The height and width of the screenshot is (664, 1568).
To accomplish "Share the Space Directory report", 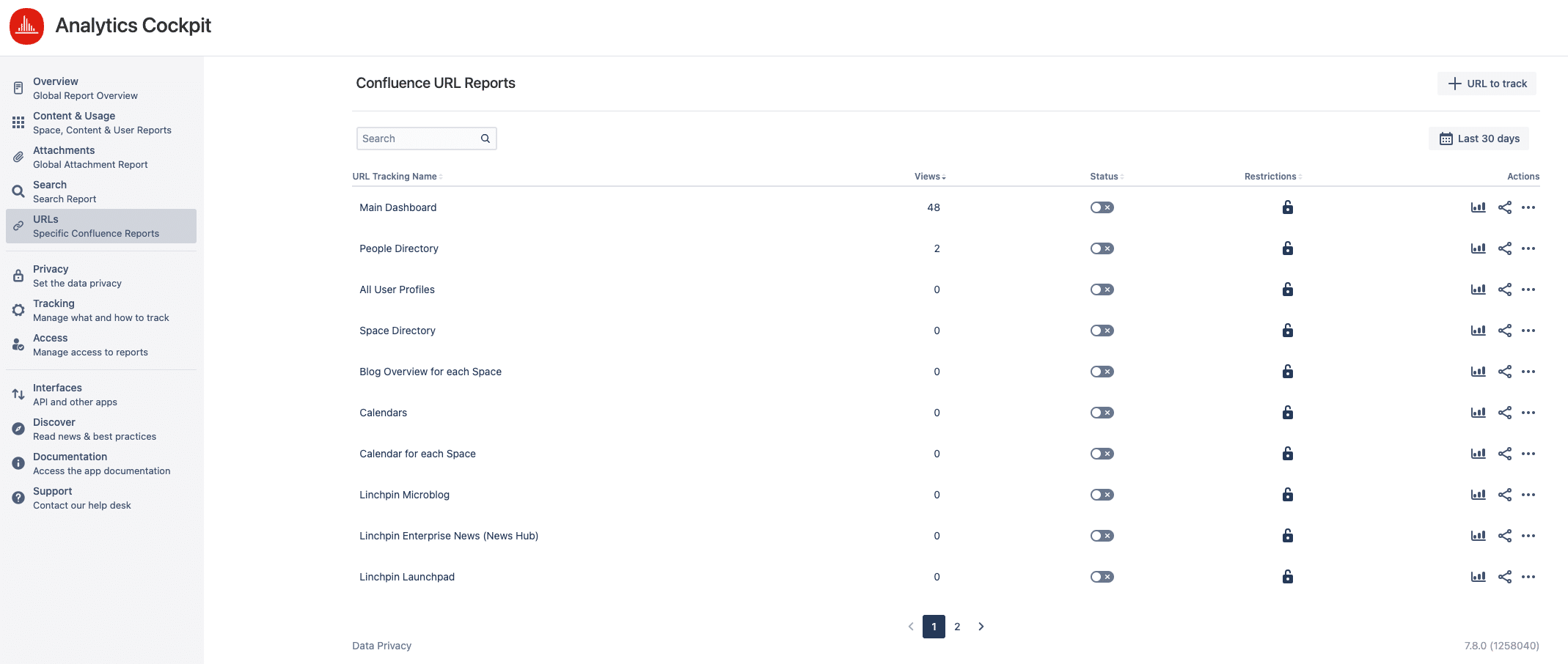I will [x=1505, y=331].
